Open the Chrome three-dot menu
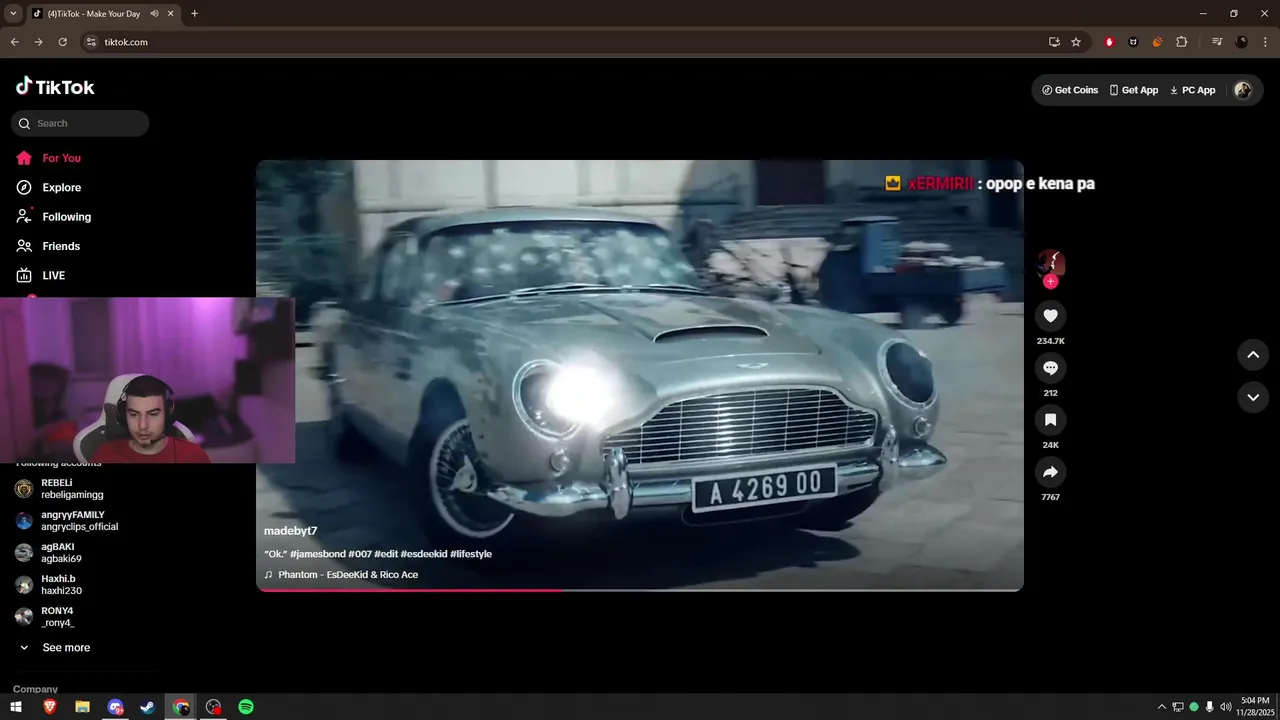 coord(1266,42)
